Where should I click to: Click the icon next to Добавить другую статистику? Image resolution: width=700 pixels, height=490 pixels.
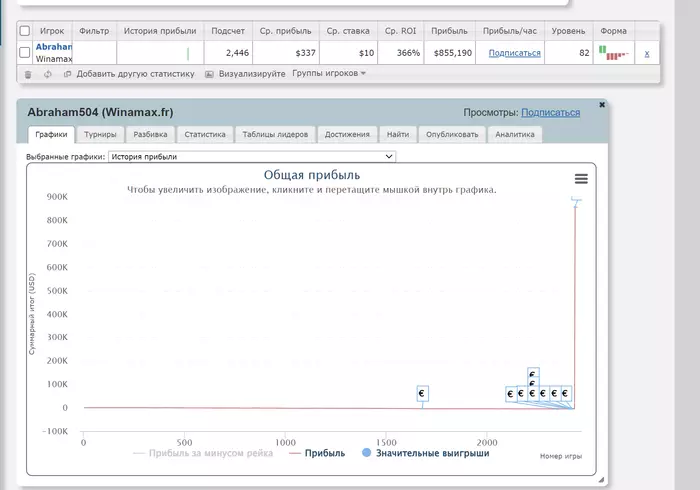67,74
